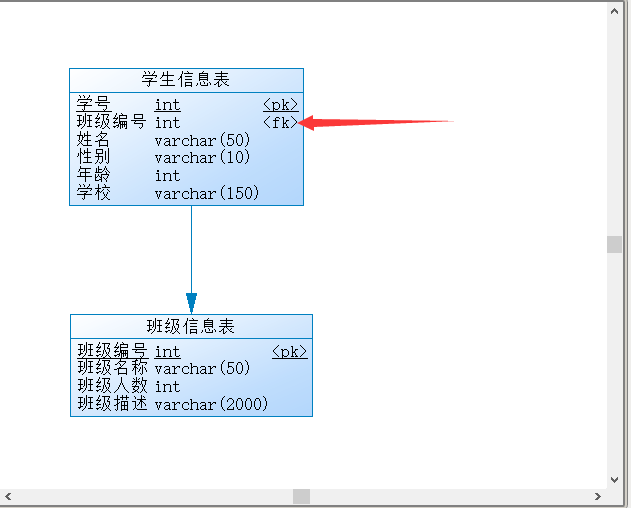
Task: Click varchar(10) data type text
Action: pyautogui.click(x=202, y=157)
